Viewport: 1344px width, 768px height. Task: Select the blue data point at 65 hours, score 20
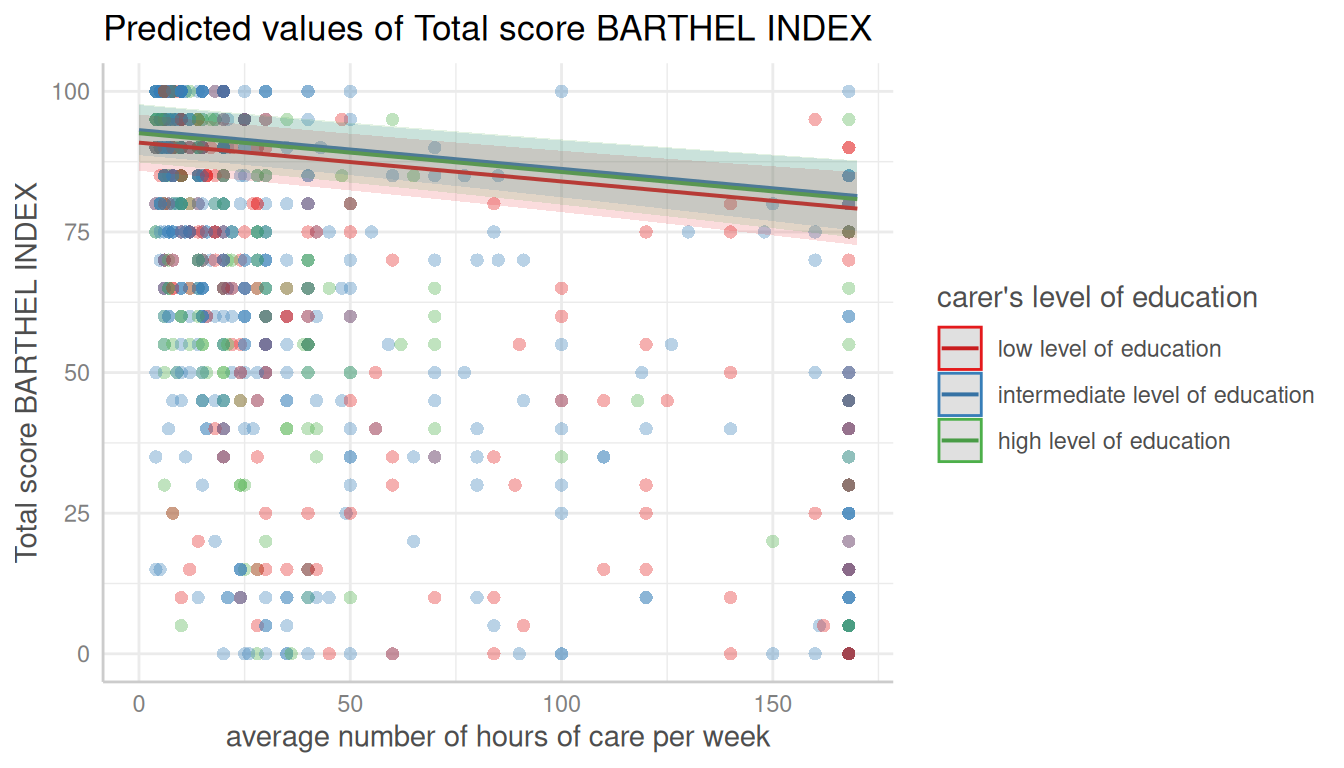[413, 541]
